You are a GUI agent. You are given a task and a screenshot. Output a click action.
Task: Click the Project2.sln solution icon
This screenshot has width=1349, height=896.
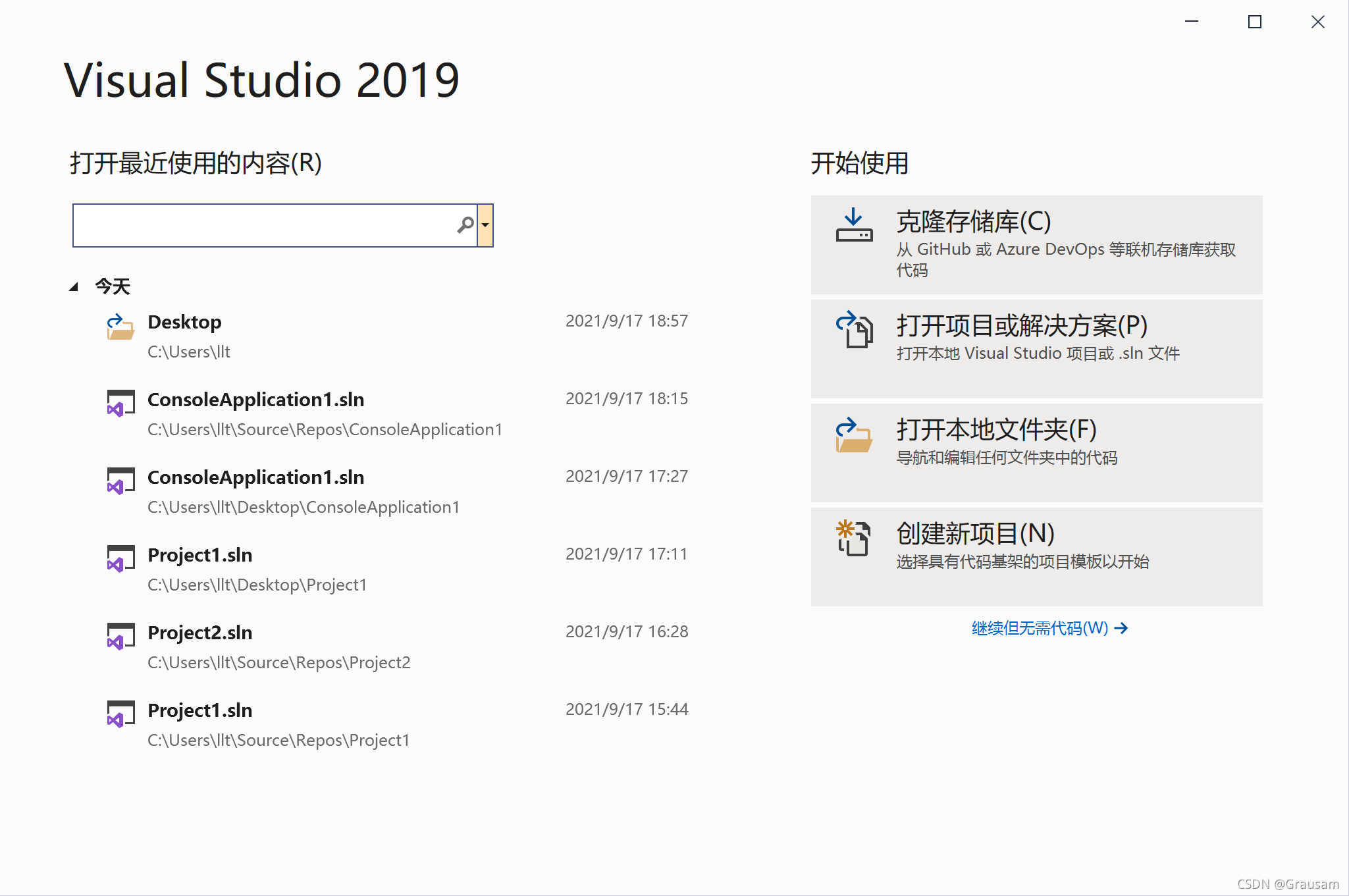point(120,637)
